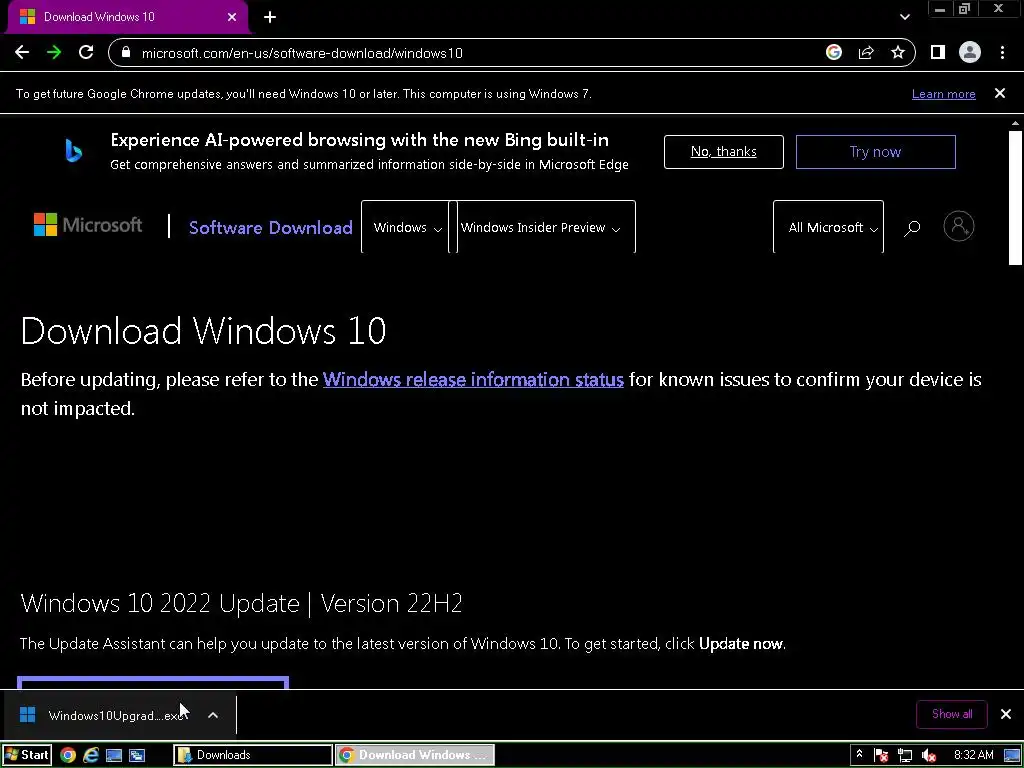The height and width of the screenshot is (768, 1024).
Task: Open Chrome's three-dot menu
Action: click(1002, 53)
